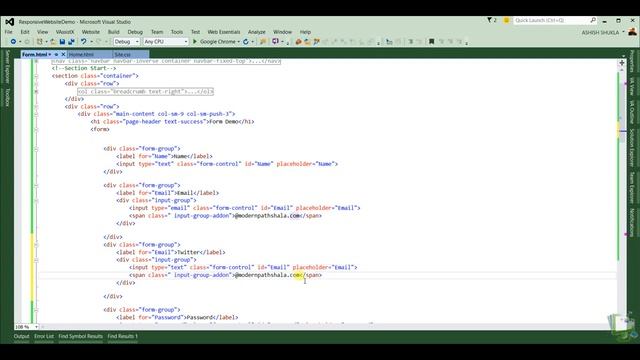This screenshot has height=360, width=640.
Task: Close the Form.html tab
Action: point(63,54)
